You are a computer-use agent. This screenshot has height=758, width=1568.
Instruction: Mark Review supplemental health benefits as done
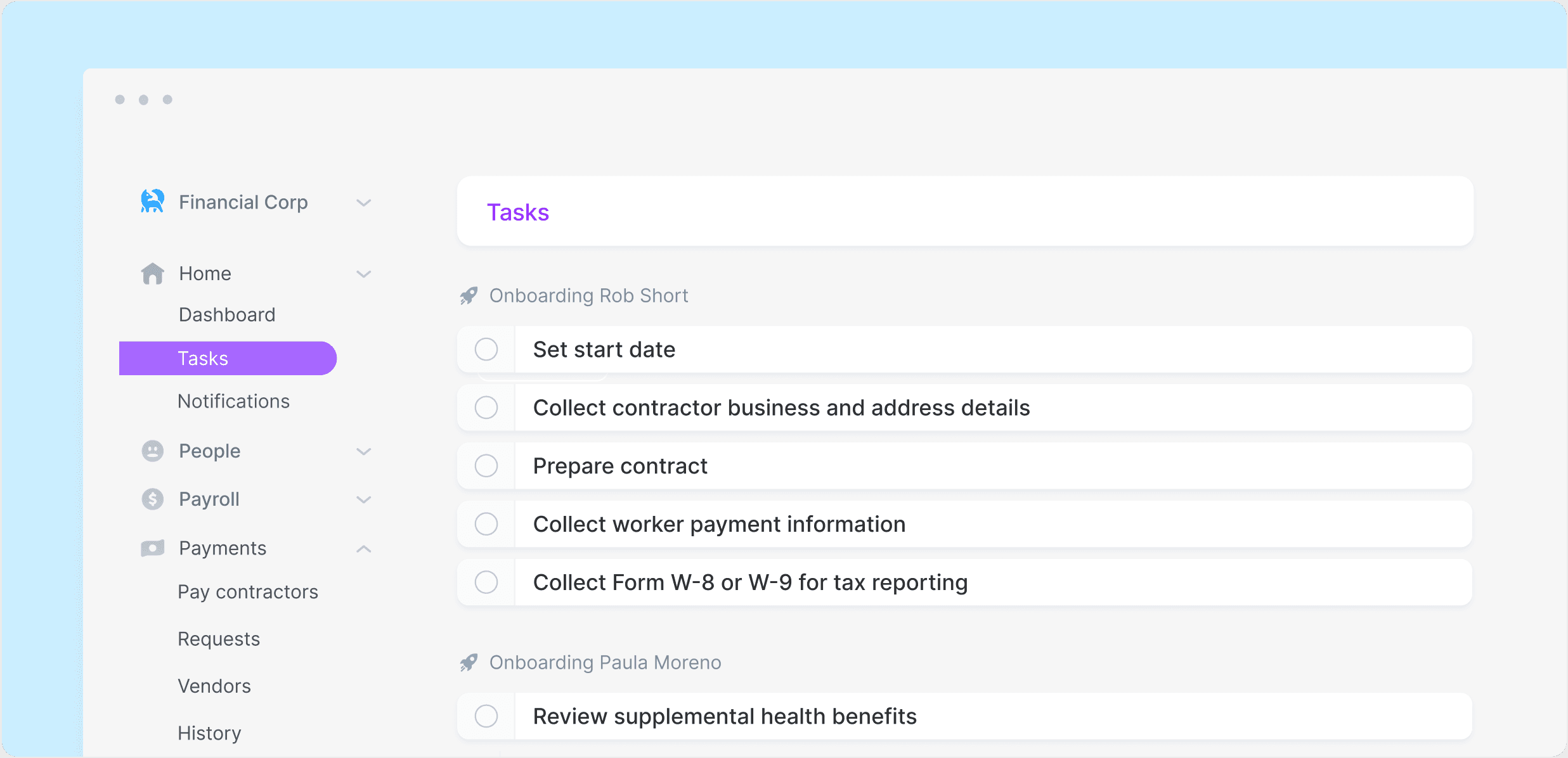point(486,716)
